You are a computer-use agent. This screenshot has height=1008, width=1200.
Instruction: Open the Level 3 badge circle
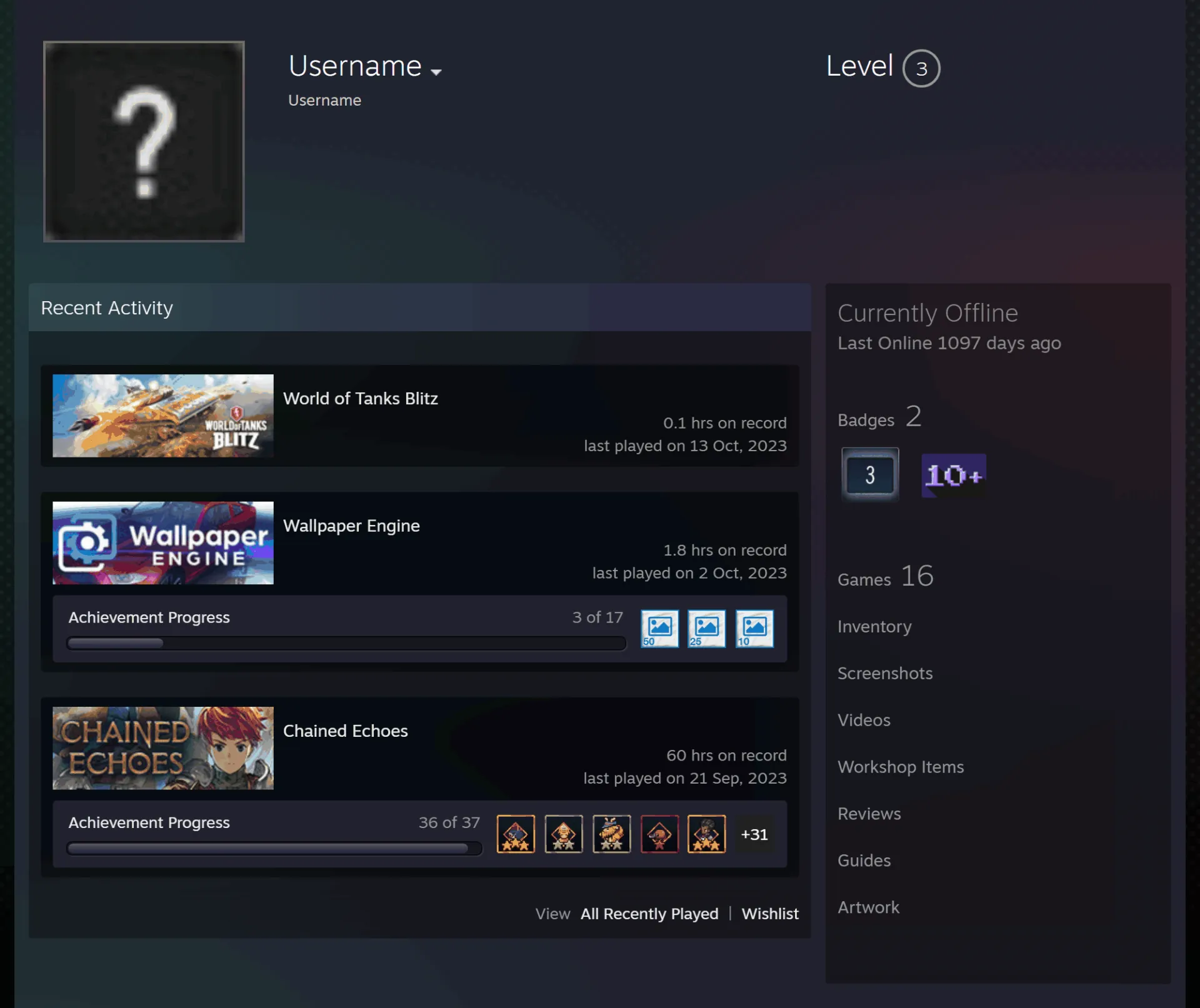(921, 68)
